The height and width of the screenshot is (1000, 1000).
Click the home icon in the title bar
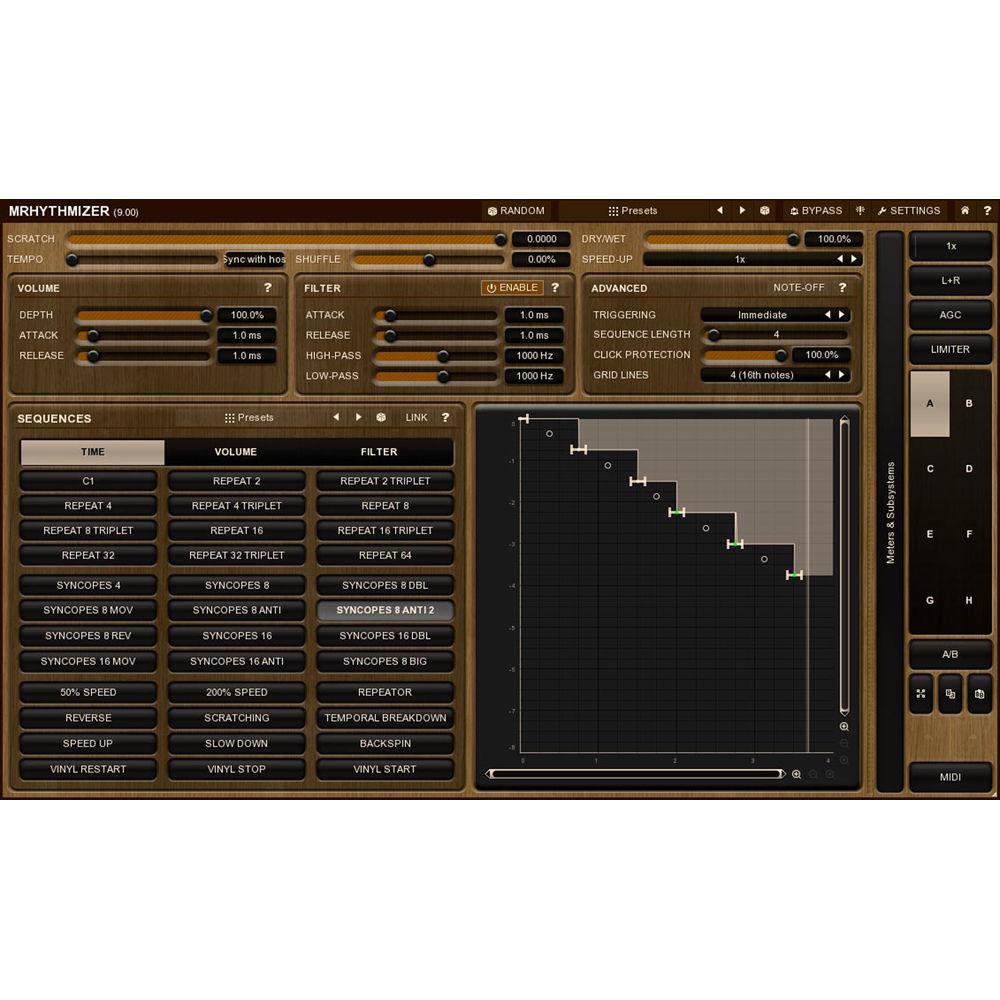pos(963,210)
